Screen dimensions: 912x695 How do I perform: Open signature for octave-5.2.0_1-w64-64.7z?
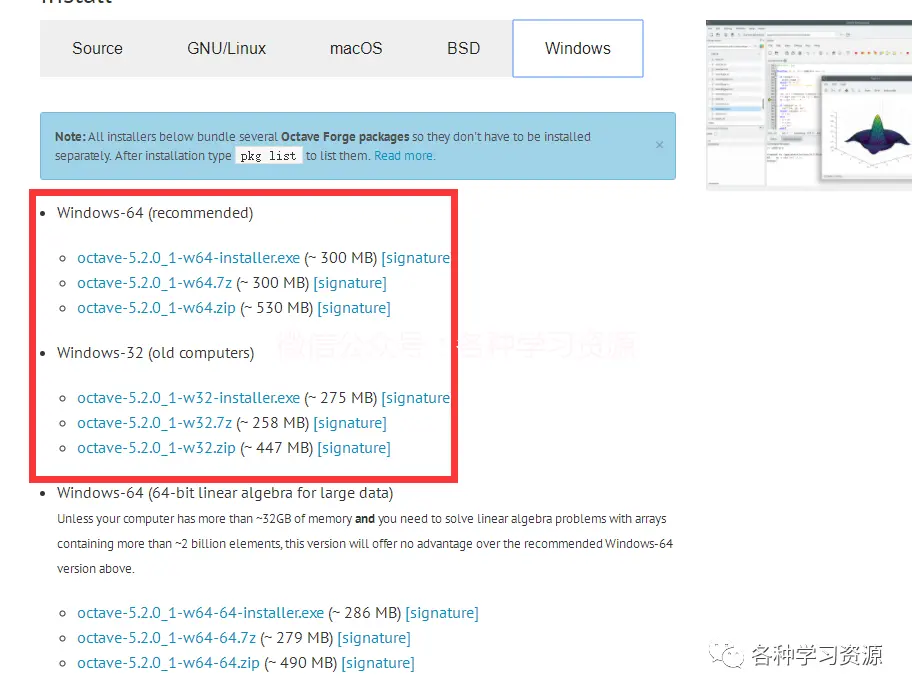click(x=374, y=638)
